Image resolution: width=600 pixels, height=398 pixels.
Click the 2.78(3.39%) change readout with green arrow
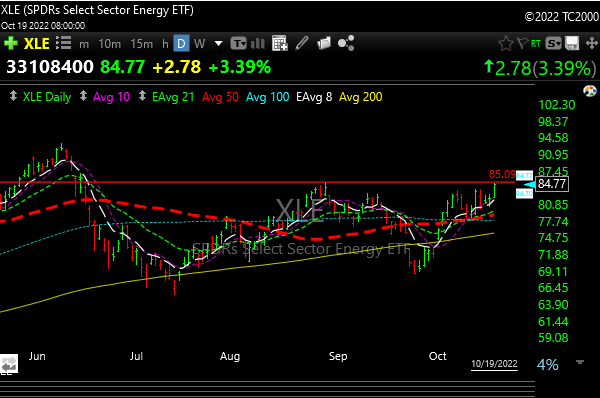click(540, 68)
